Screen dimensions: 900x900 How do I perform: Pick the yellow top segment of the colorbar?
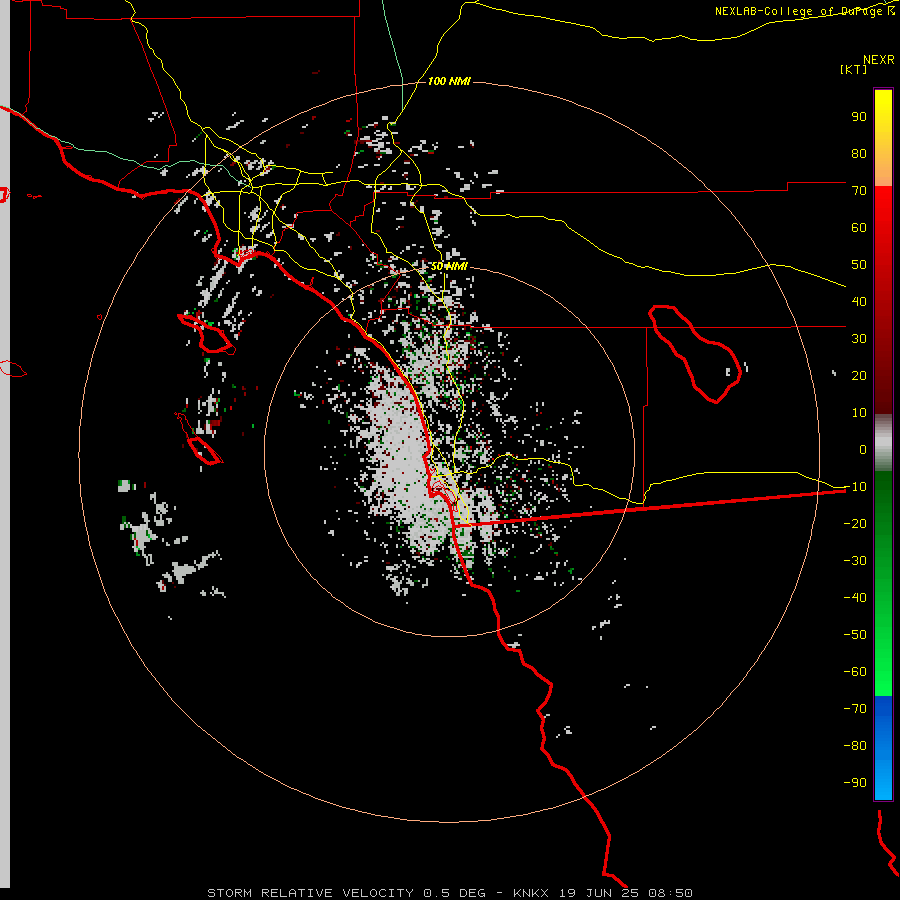[x=883, y=138]
